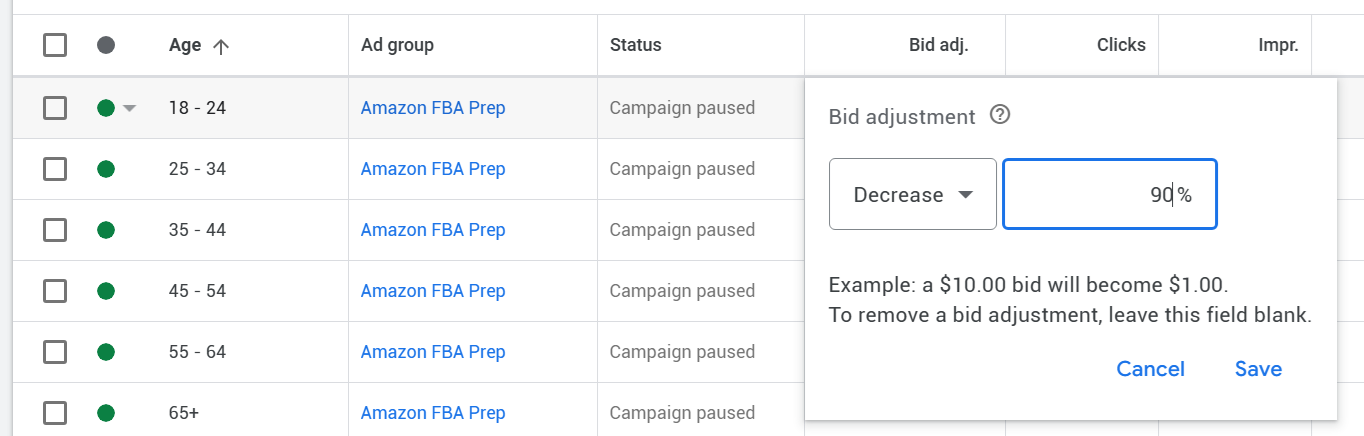Click the green status dot for 45 - 54
This screenshot has width=1364, height=436.
(106, 291)
